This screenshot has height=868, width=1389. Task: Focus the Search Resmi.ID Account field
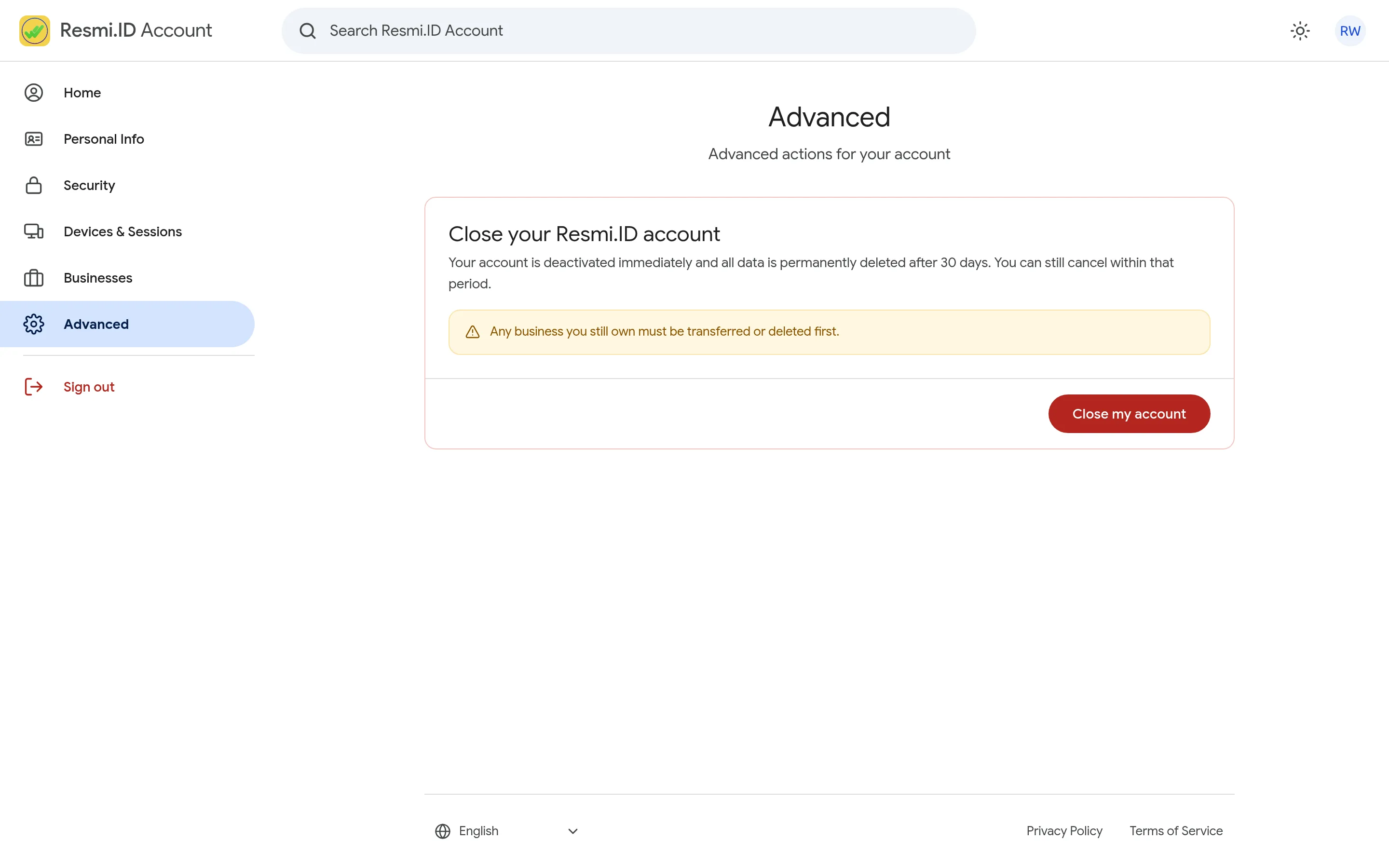point(628,31)
